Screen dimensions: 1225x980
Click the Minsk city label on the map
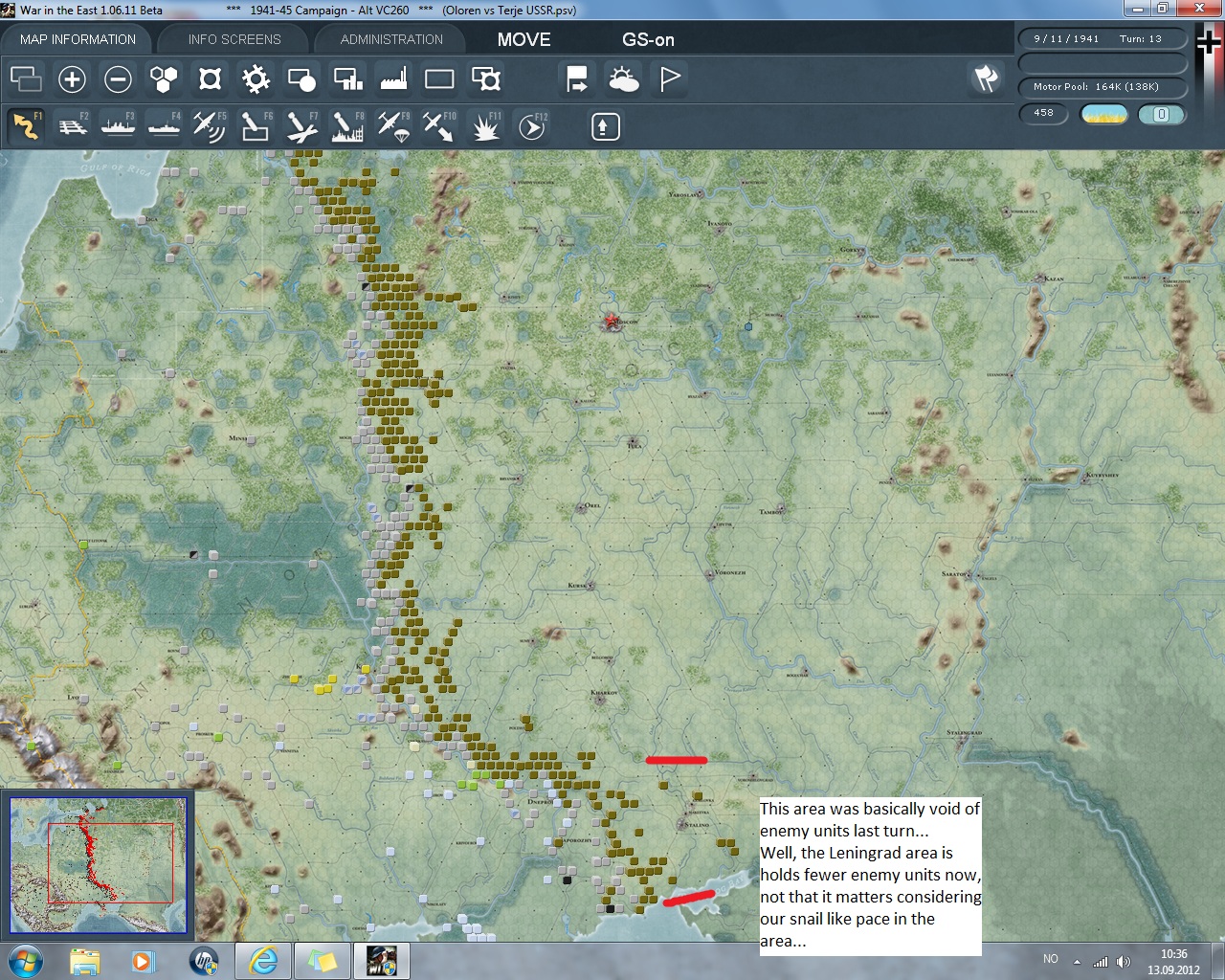pyautogui.click(x=237, y=437)
